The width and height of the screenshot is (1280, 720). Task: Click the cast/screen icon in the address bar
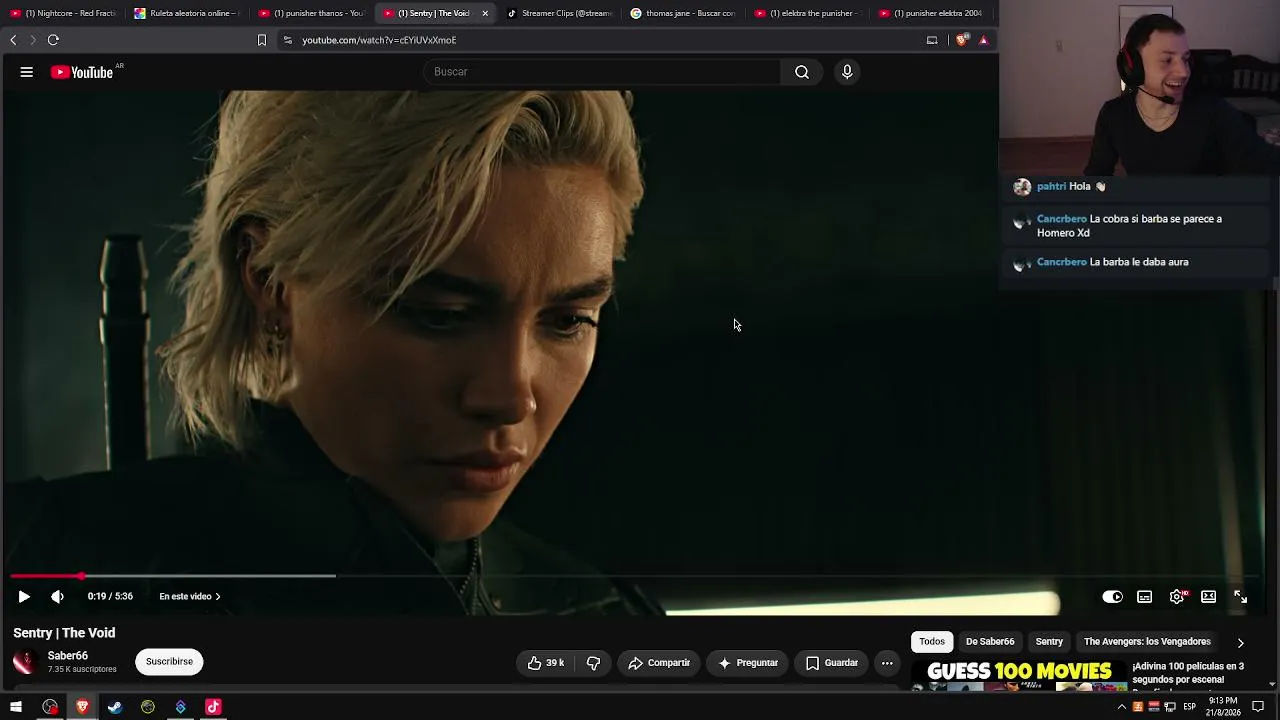tap(932, 40)
